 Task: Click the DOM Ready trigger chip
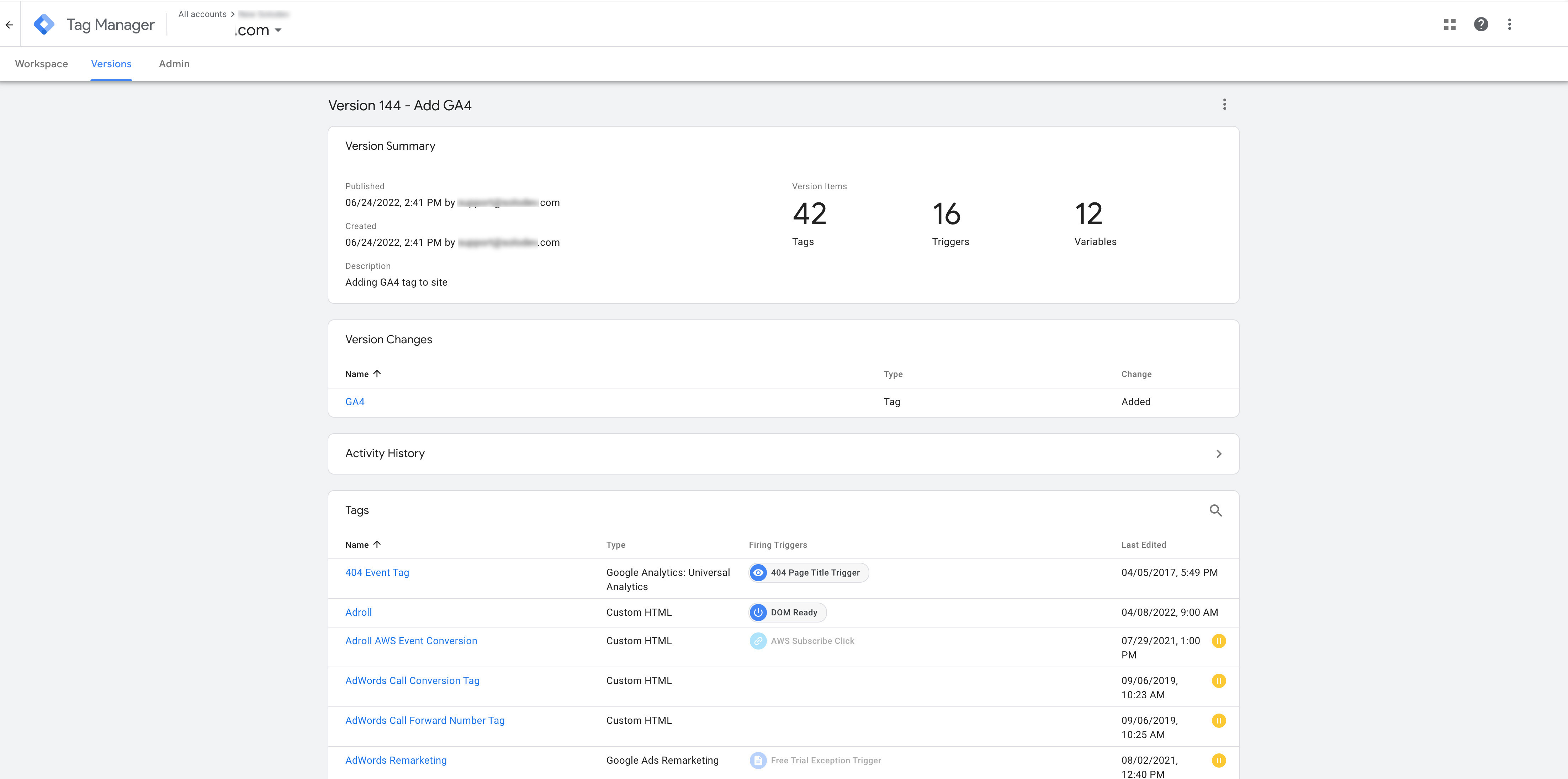coord(788,613)
